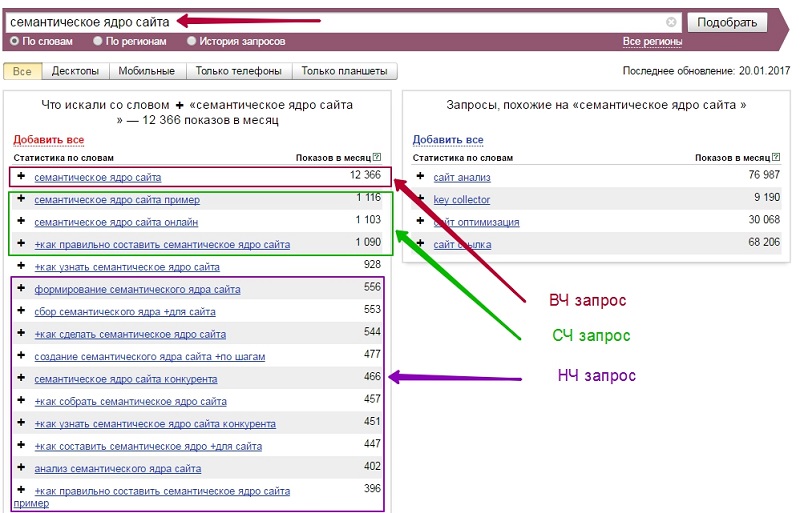Click the 'Подобрать' button

click(x=727, y=22)
